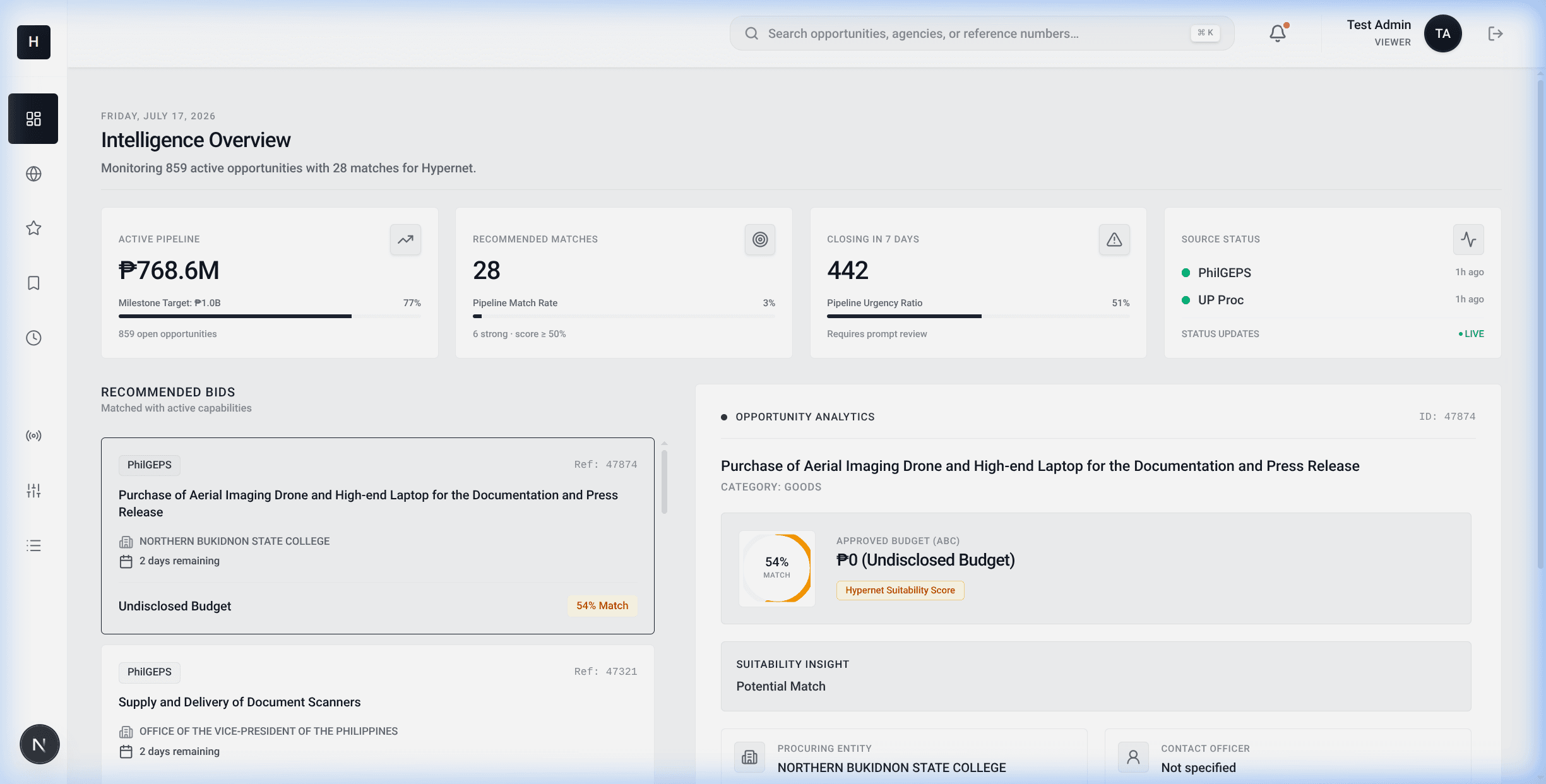
Task: Open the globe icon in sidebar
Action: (33, 174)
